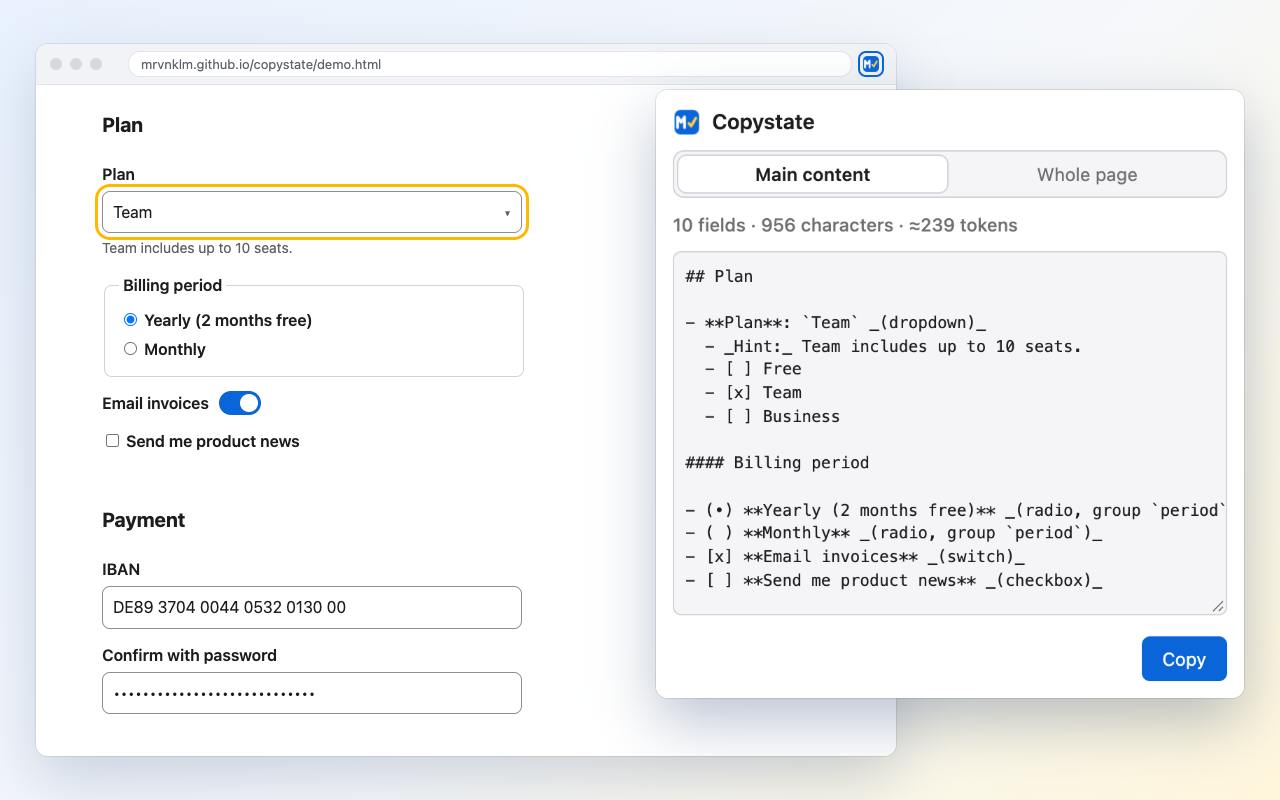Viewport: 1280px width, 800px height.
Task: Click the 'IBAN' field label
Action: pos(121,569)
